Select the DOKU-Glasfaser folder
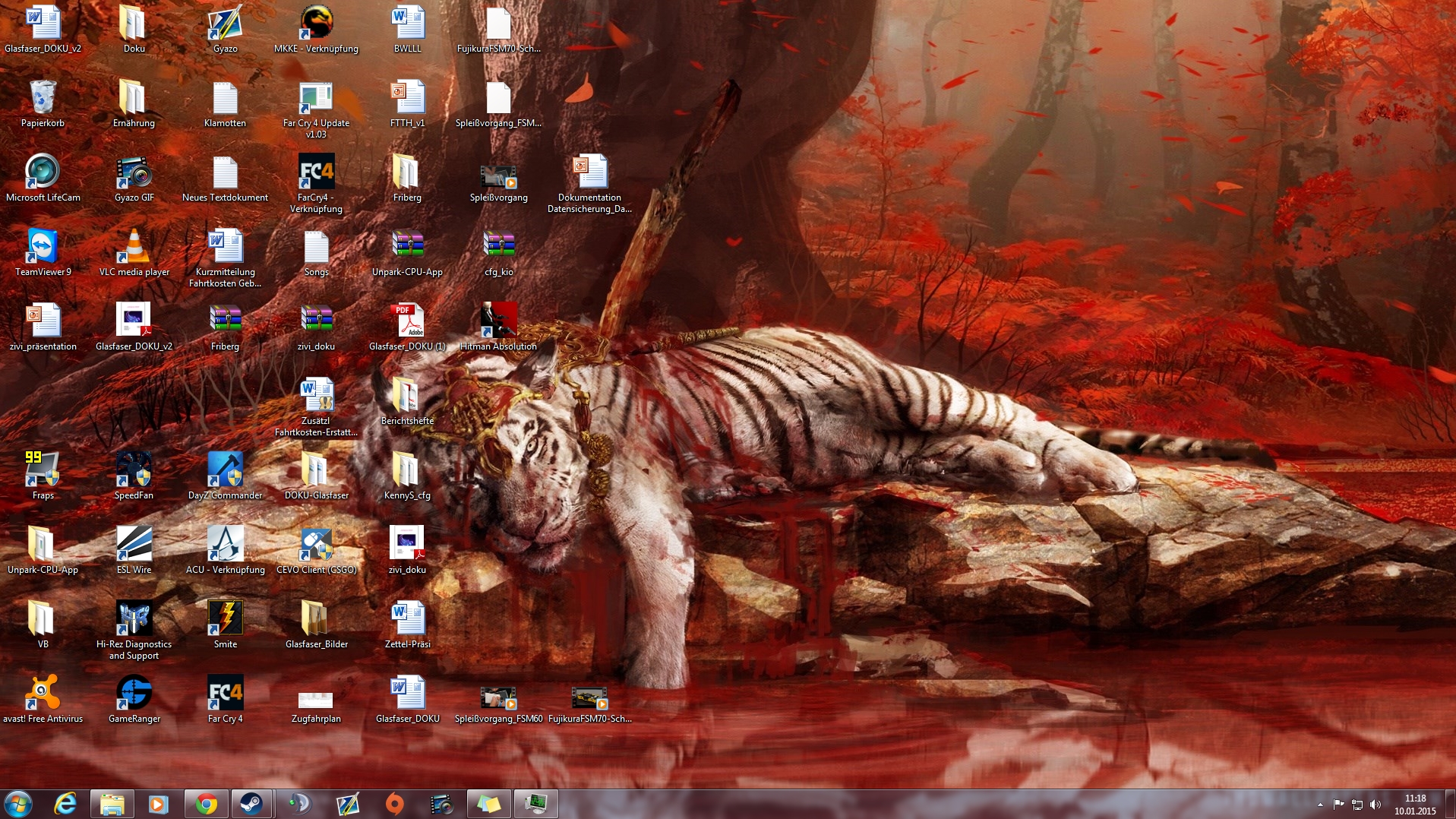 pos(316,475)
